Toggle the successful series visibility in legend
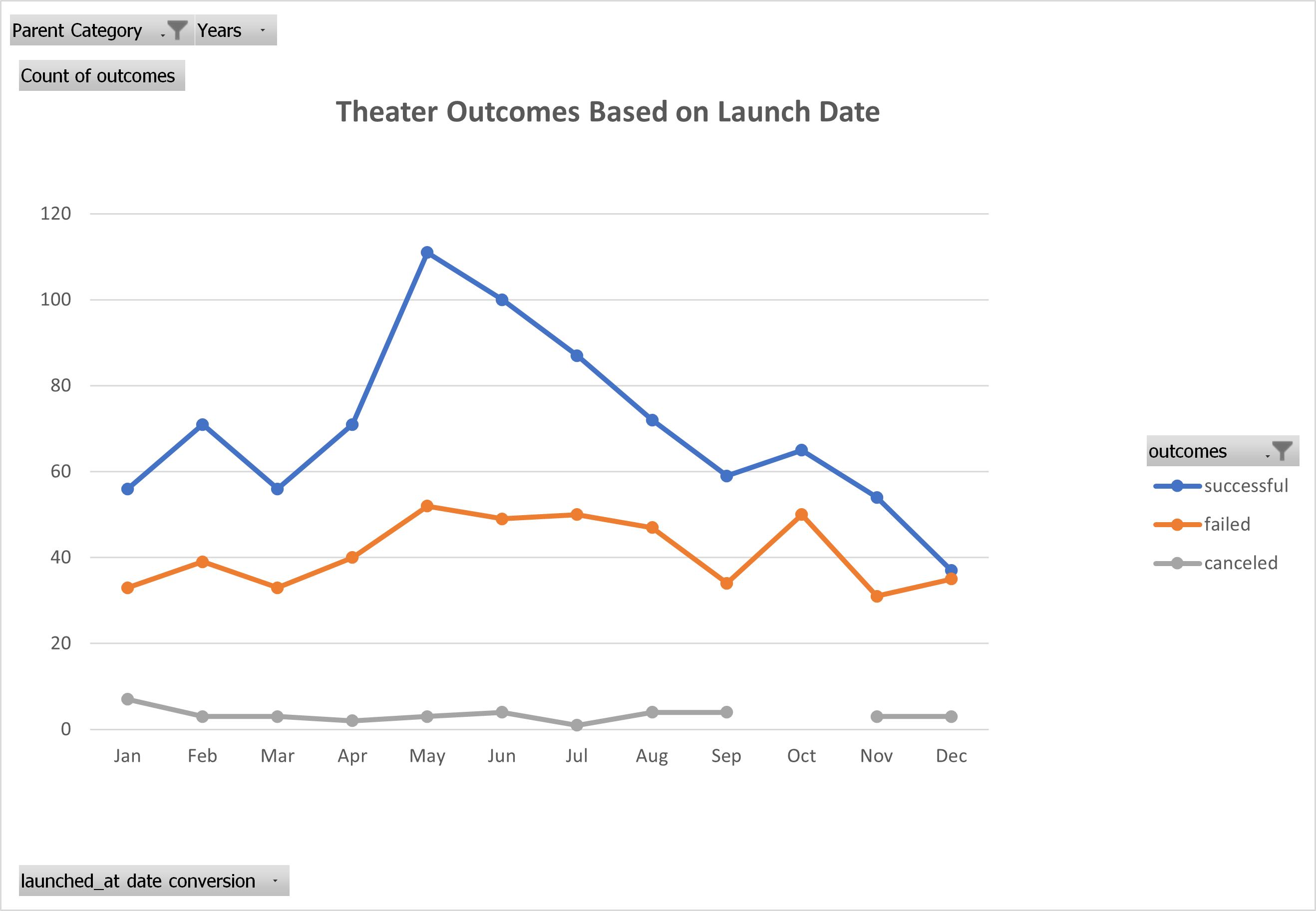Screen dimensions: 1316x911 click(1246, 485)
